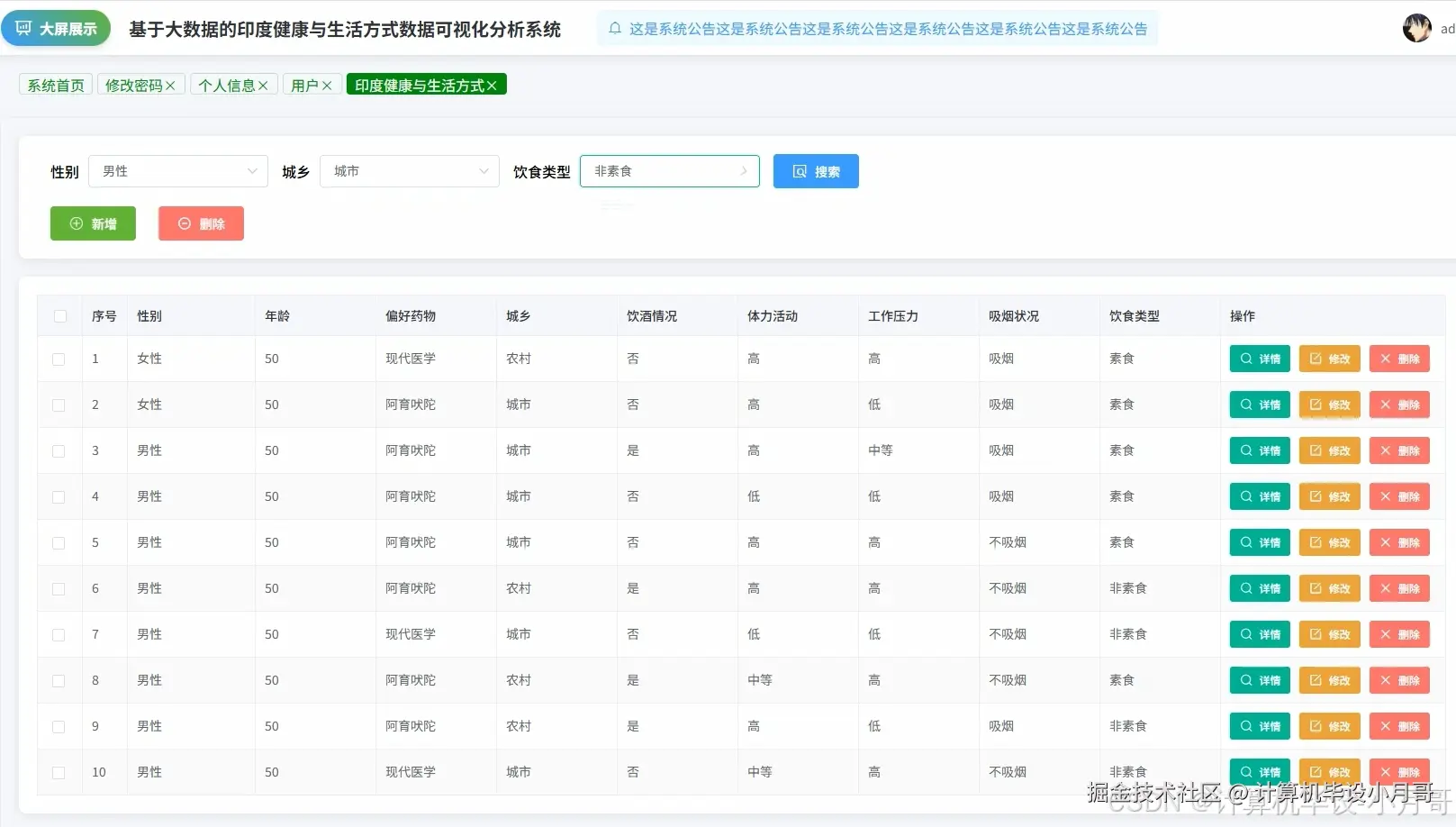Check the checkbox for row 4
The width and height of the screenshot is (1456, 827).
(x=59, y=497)
